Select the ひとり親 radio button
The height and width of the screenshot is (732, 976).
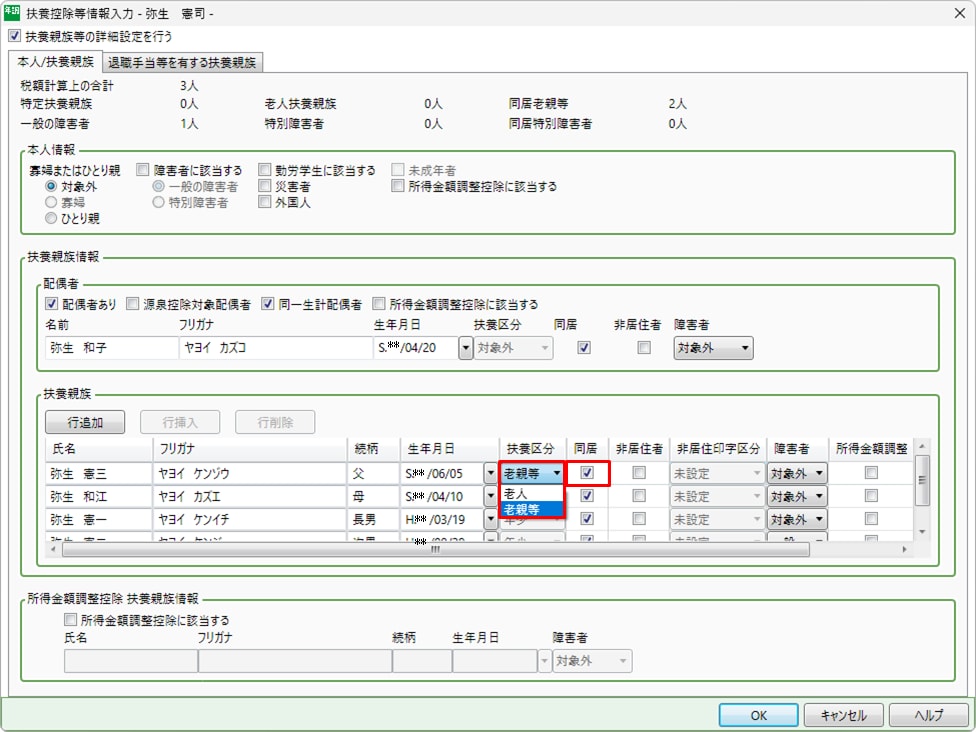coord(51,218)
